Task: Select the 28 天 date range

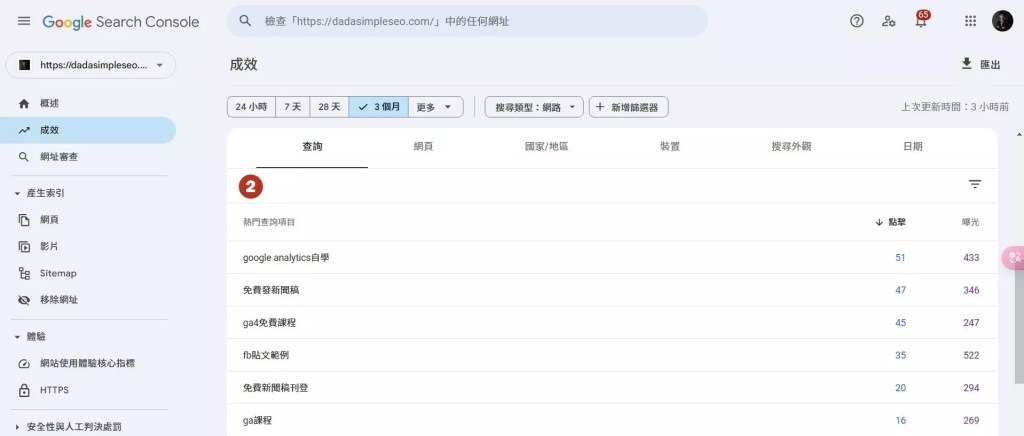Action: (329, 107)
